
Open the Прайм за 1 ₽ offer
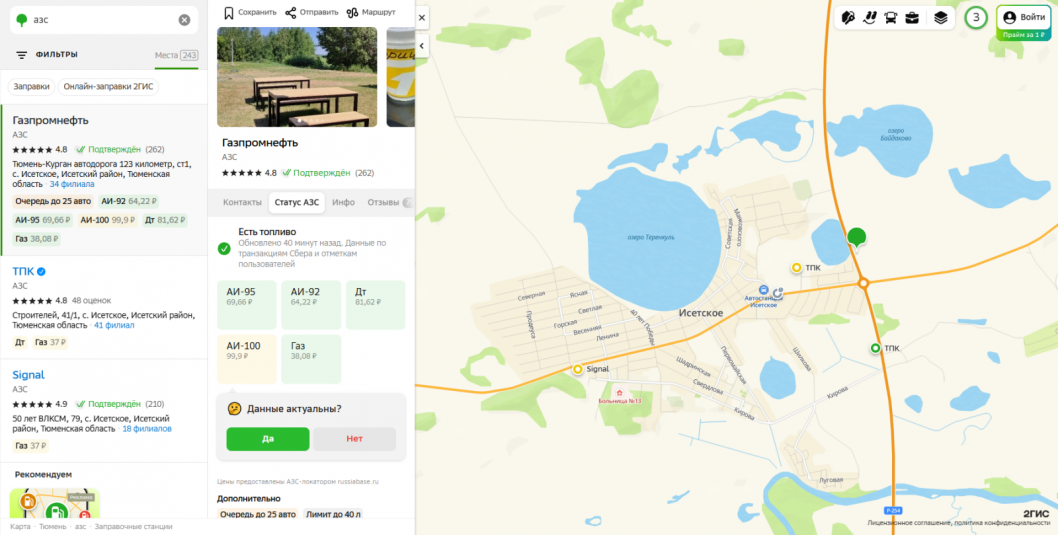(1024, 34)
